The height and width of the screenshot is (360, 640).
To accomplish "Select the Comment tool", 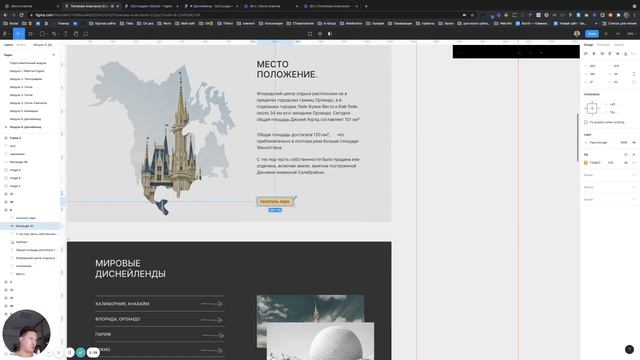I will pos(86,34).
